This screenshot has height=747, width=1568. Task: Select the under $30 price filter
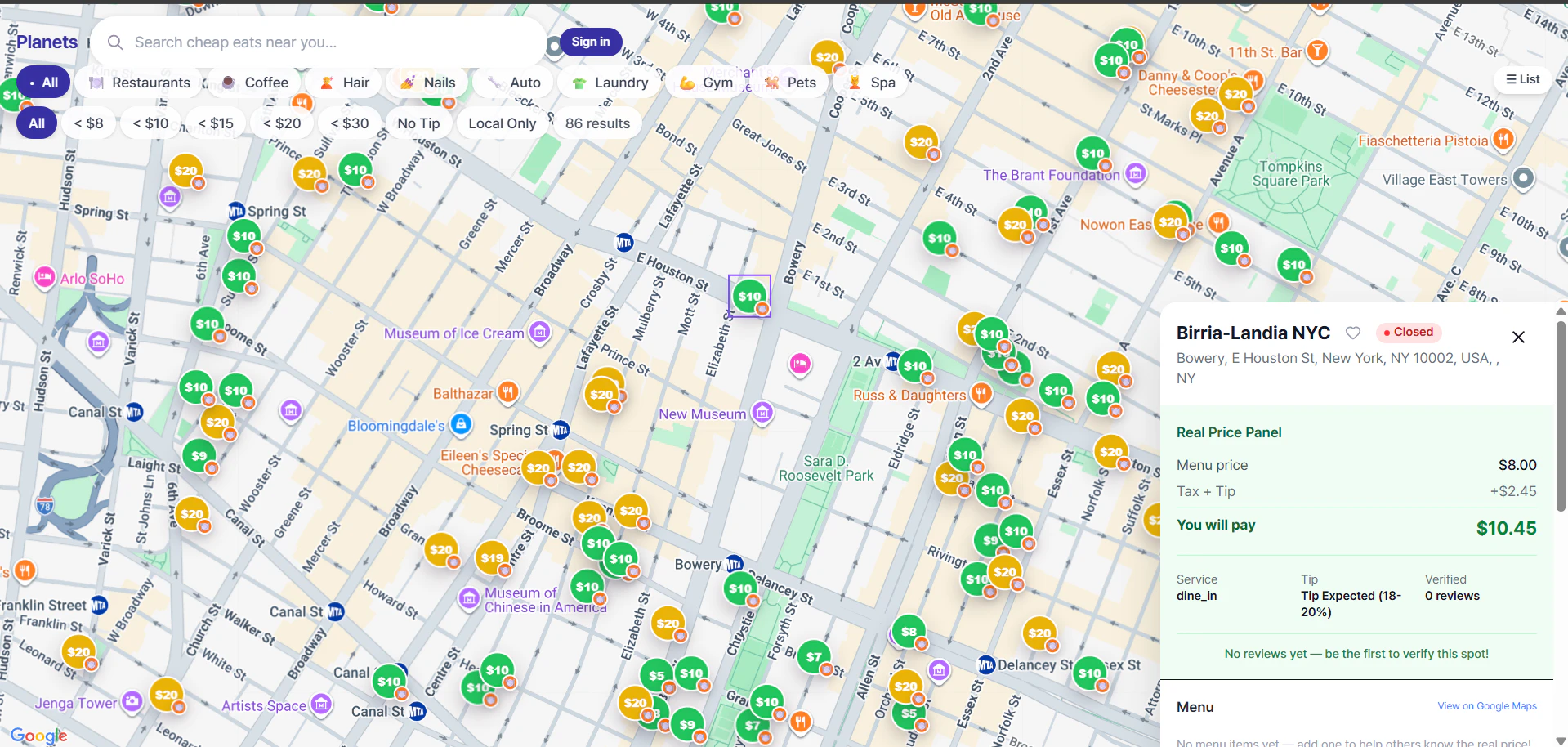pos(349,123)
